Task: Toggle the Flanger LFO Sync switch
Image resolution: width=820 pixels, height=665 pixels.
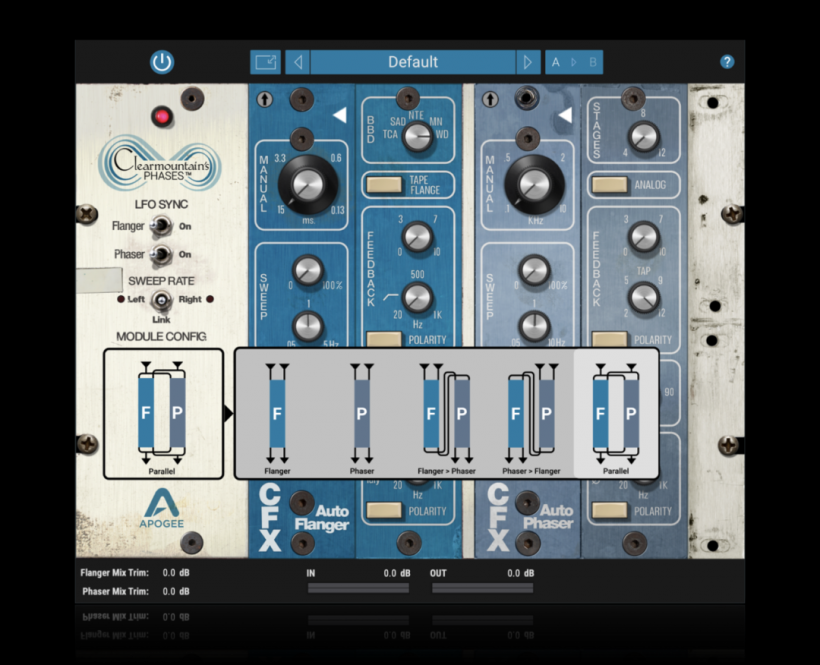Action: point(160,227)
